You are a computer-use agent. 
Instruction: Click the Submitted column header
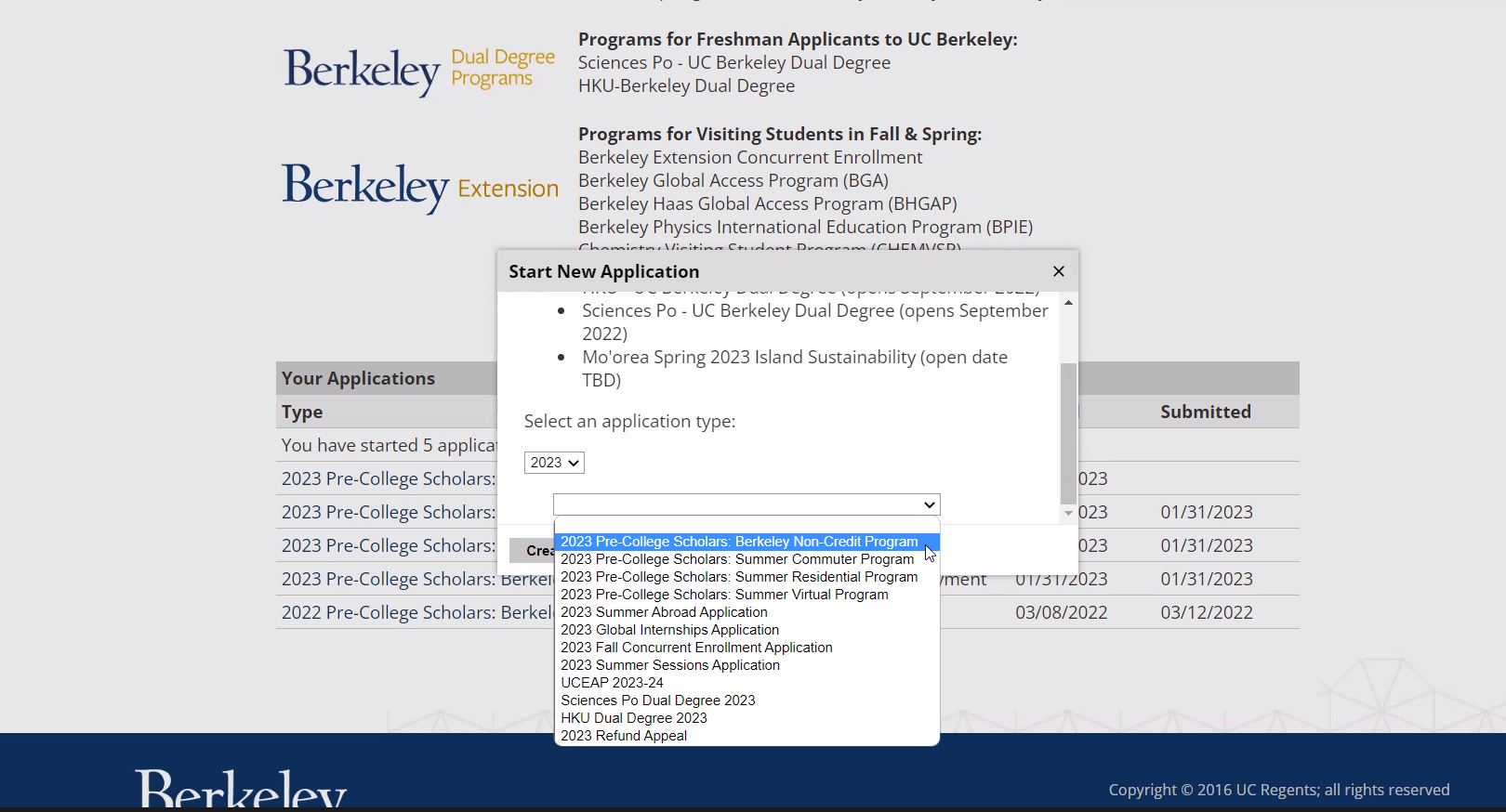click(1205, 412)
